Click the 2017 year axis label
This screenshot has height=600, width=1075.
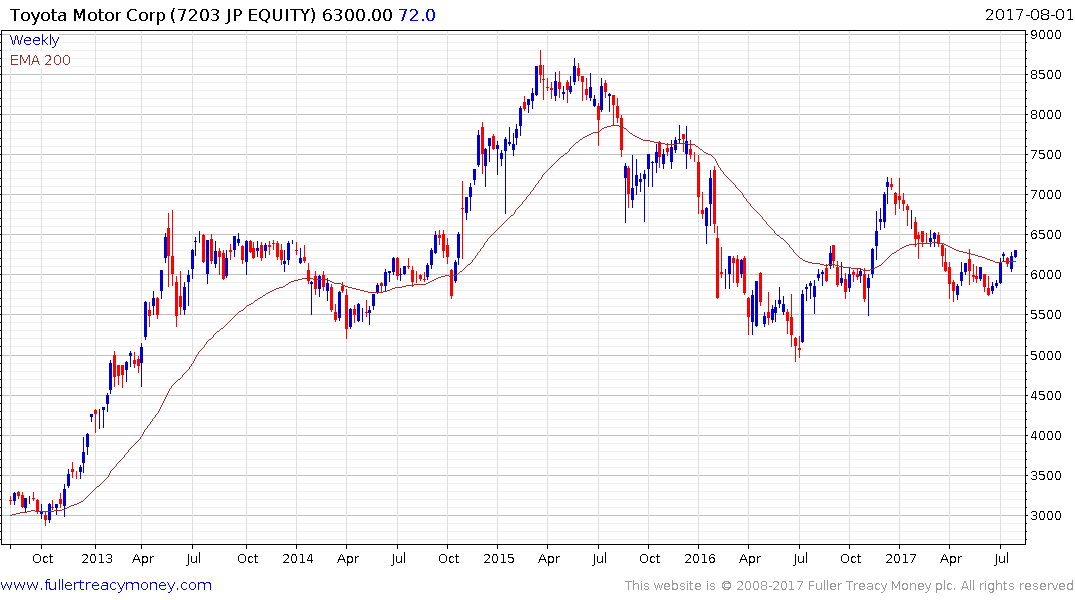900,559
